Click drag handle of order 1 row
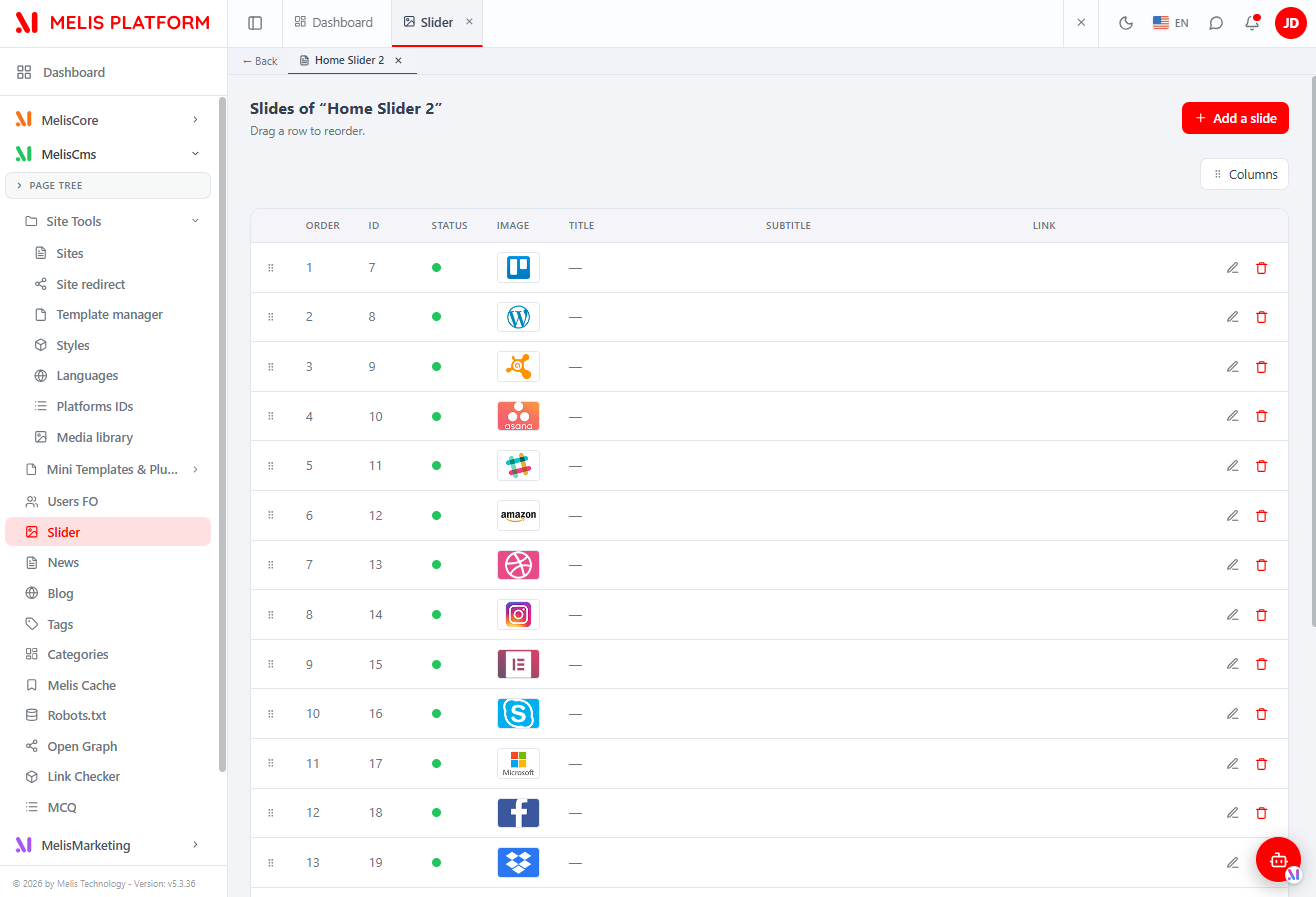This screenshot has width=1316, height=897. pyautogui.click(x=270, y=267)
